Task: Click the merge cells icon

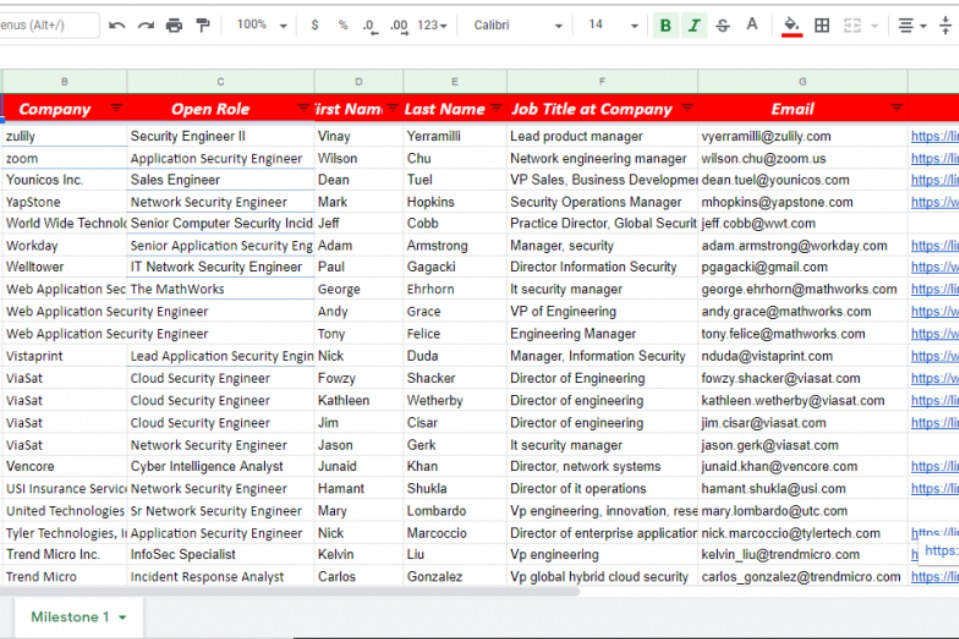Action: 852,25
